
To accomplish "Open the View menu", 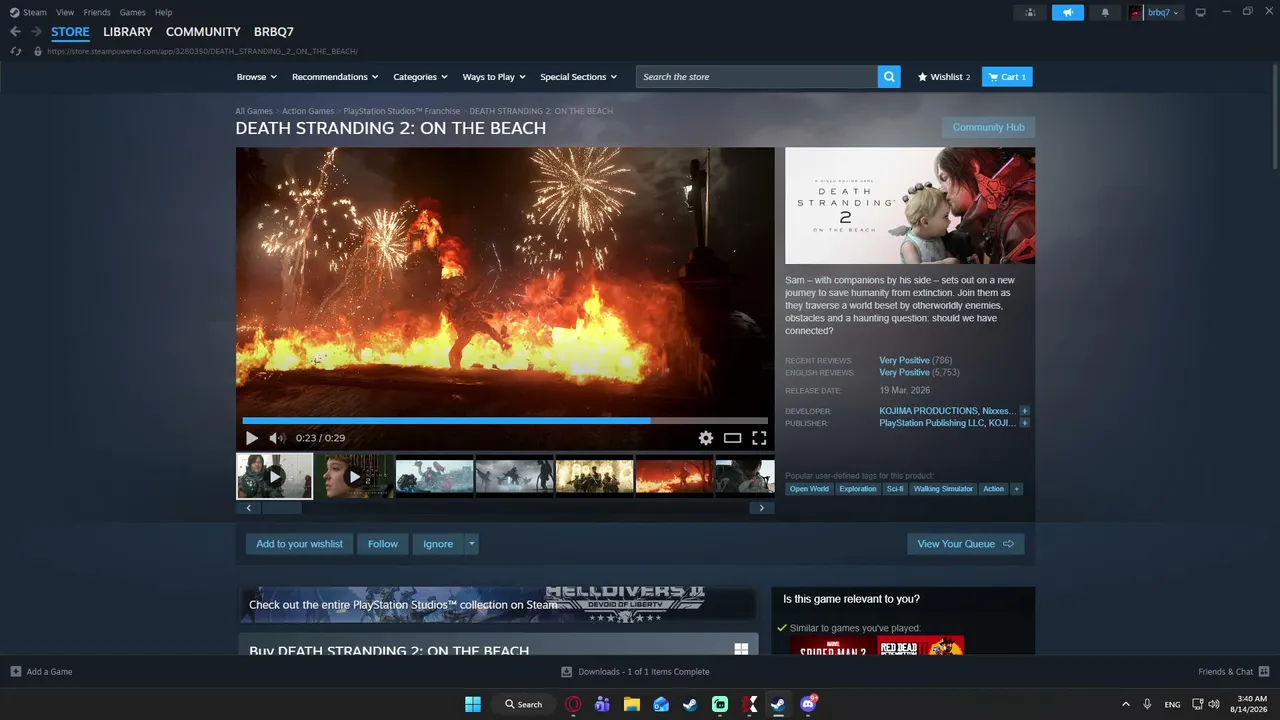I will [65, 12].
